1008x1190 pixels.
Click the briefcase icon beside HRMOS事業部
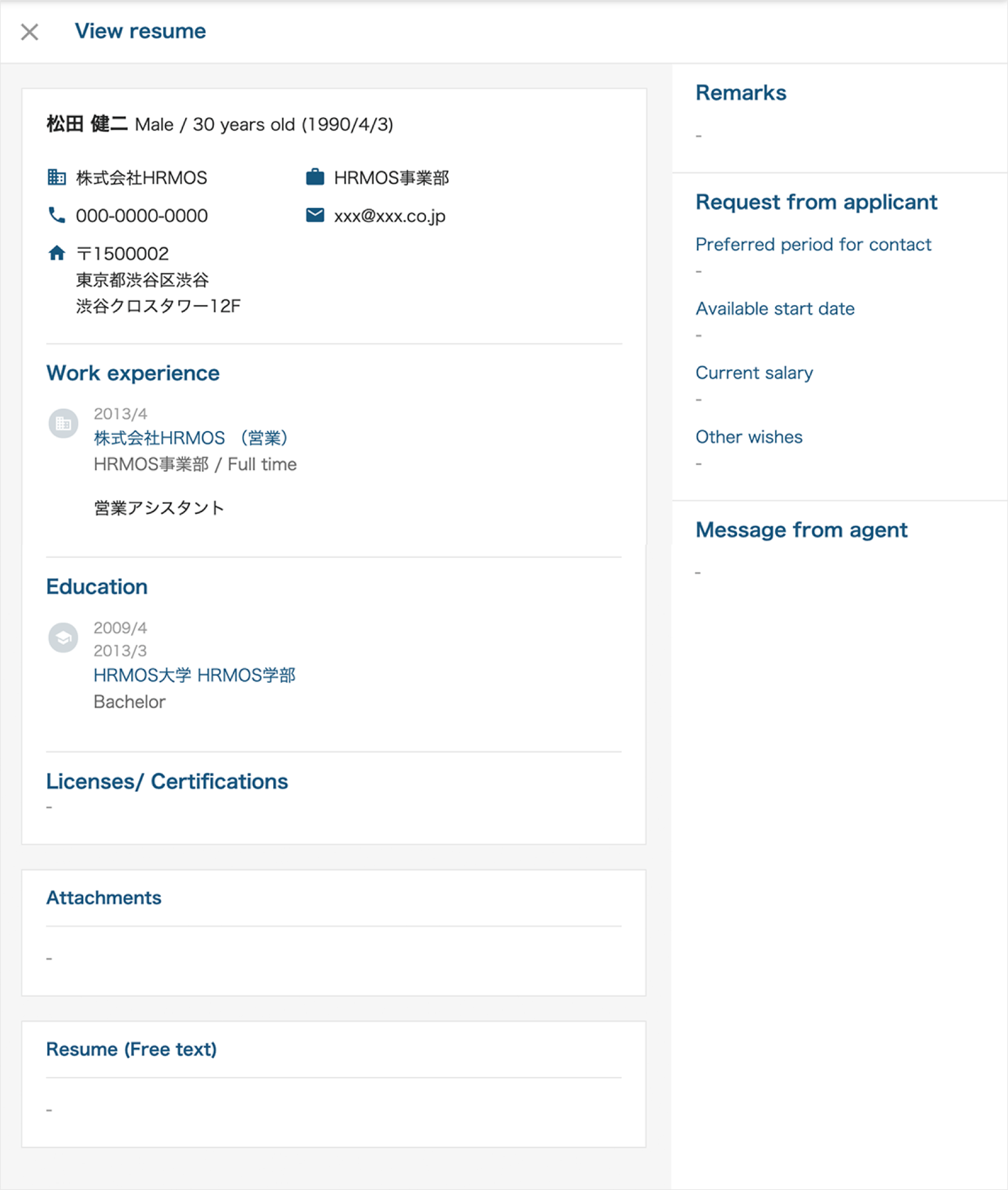tap(315, 177)
